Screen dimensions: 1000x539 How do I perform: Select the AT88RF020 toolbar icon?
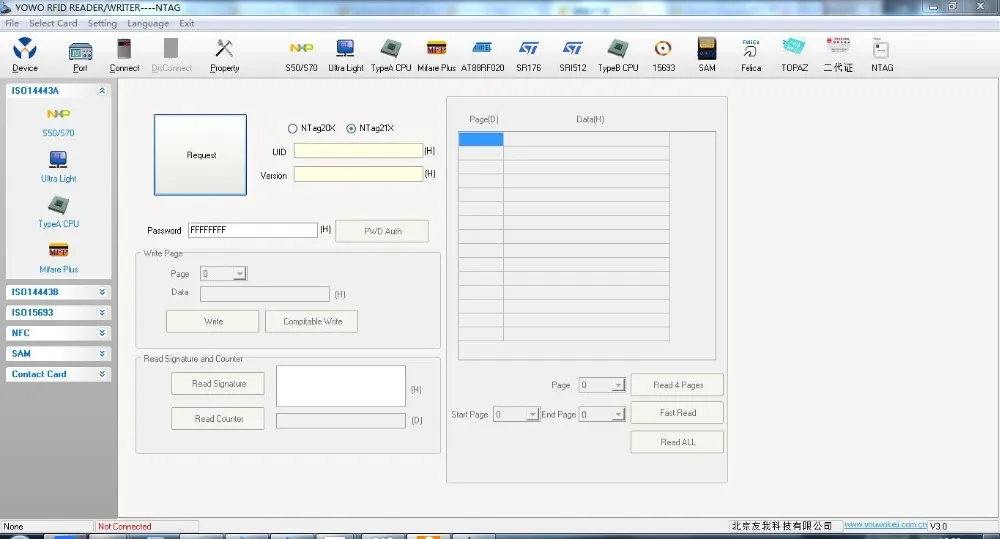[482, 54]
